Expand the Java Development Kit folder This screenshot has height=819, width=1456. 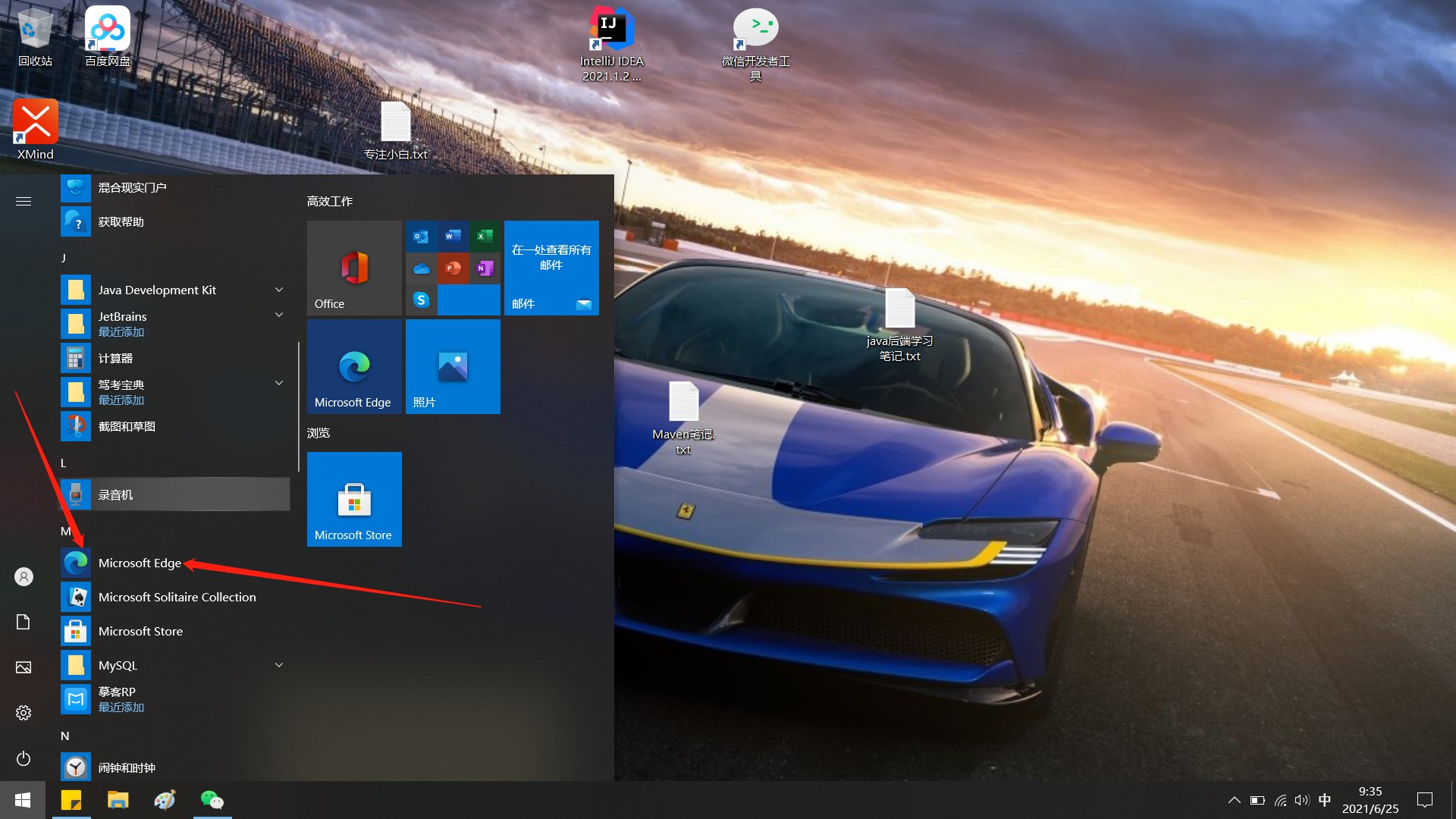279,290
